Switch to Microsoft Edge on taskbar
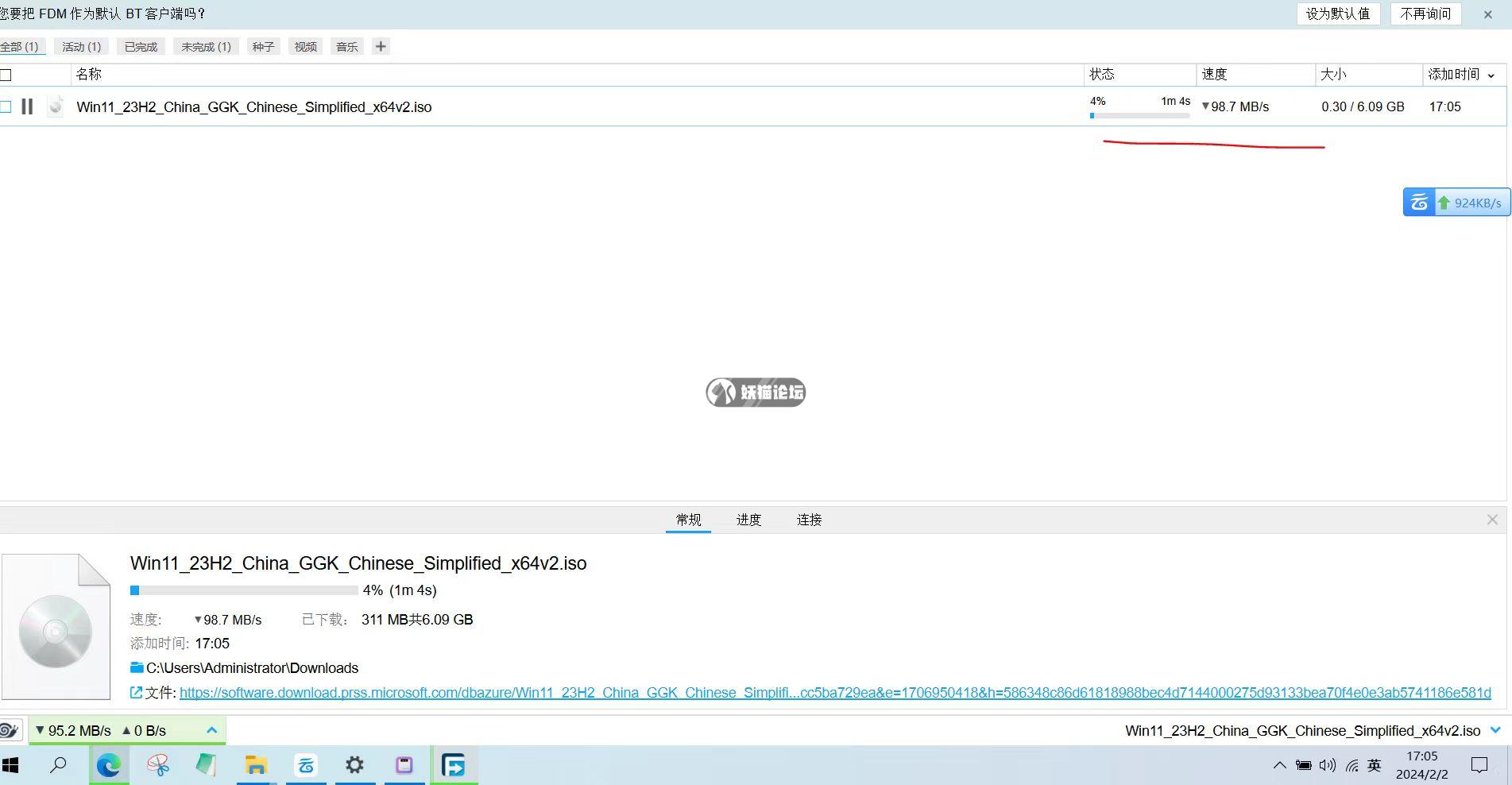The image size is (1512, 785). pyautogui.click(x=109, y=765)
